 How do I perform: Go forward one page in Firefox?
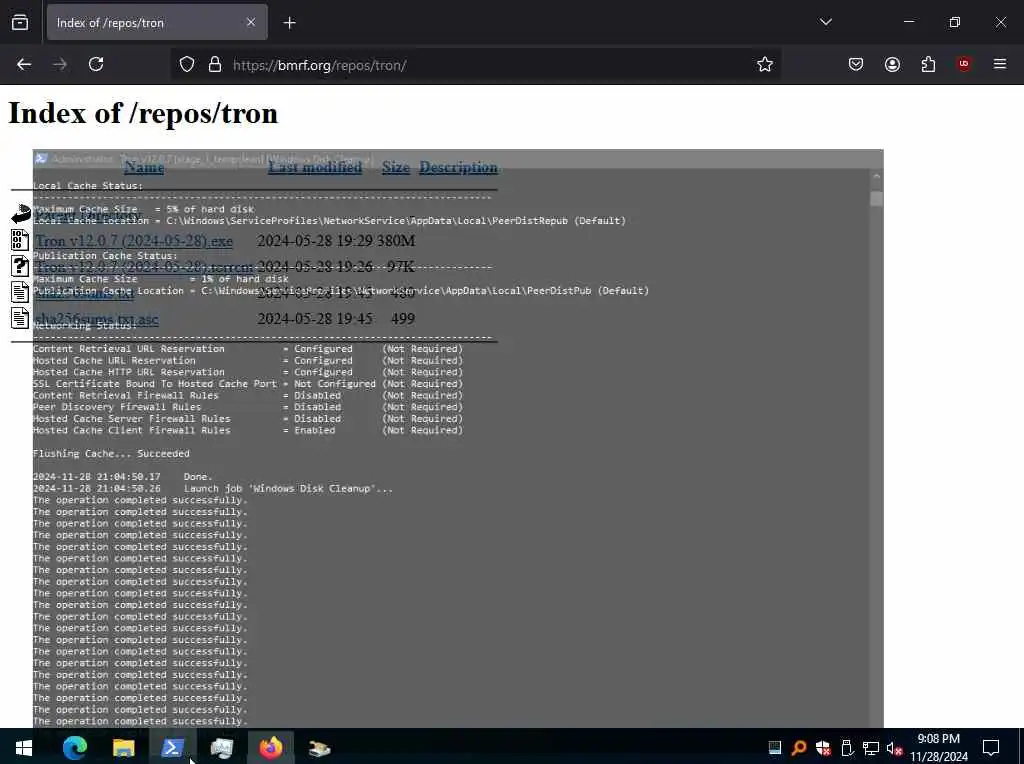click(x=60, y=65)
